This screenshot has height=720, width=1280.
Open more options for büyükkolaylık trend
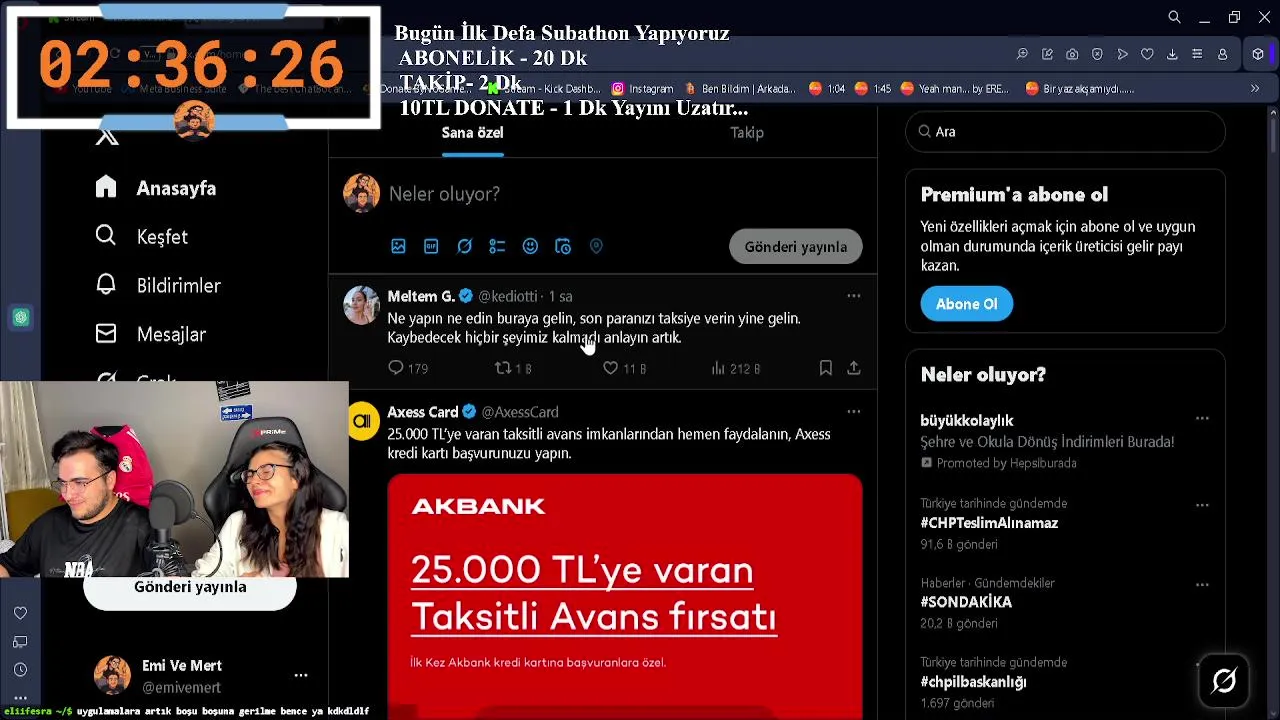1202,419
